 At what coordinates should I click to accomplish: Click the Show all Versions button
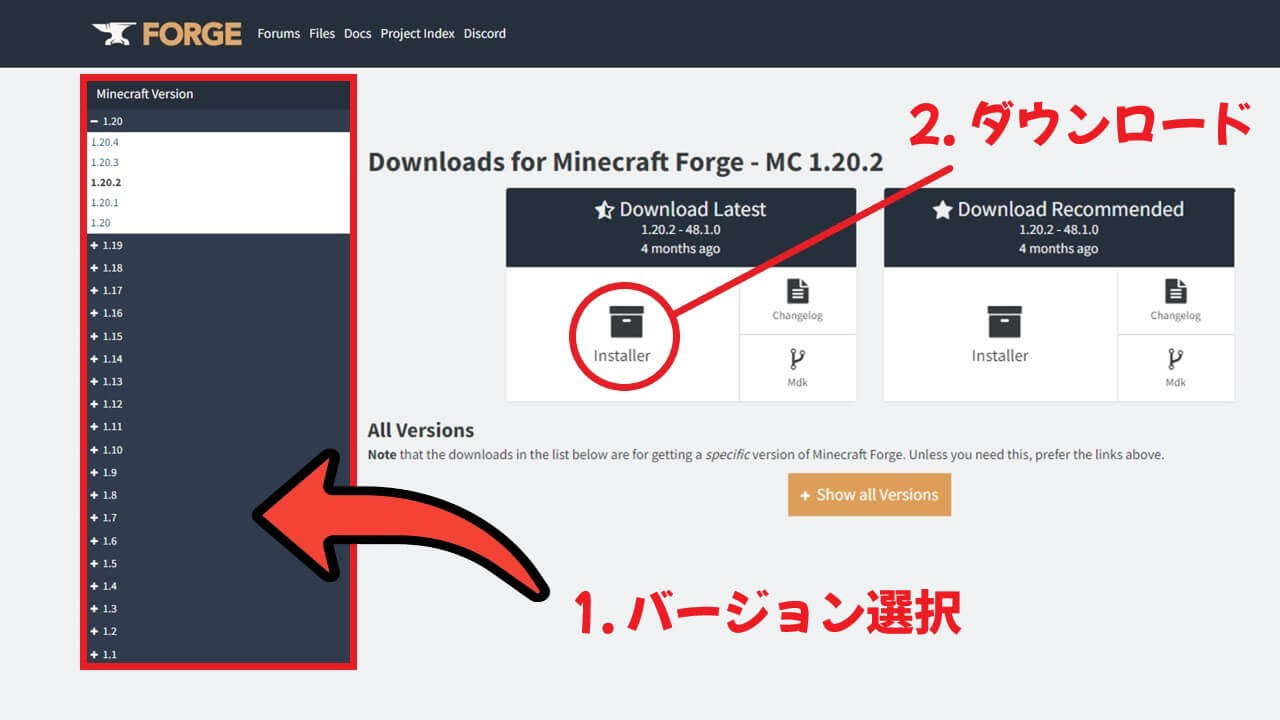point(869,494)
